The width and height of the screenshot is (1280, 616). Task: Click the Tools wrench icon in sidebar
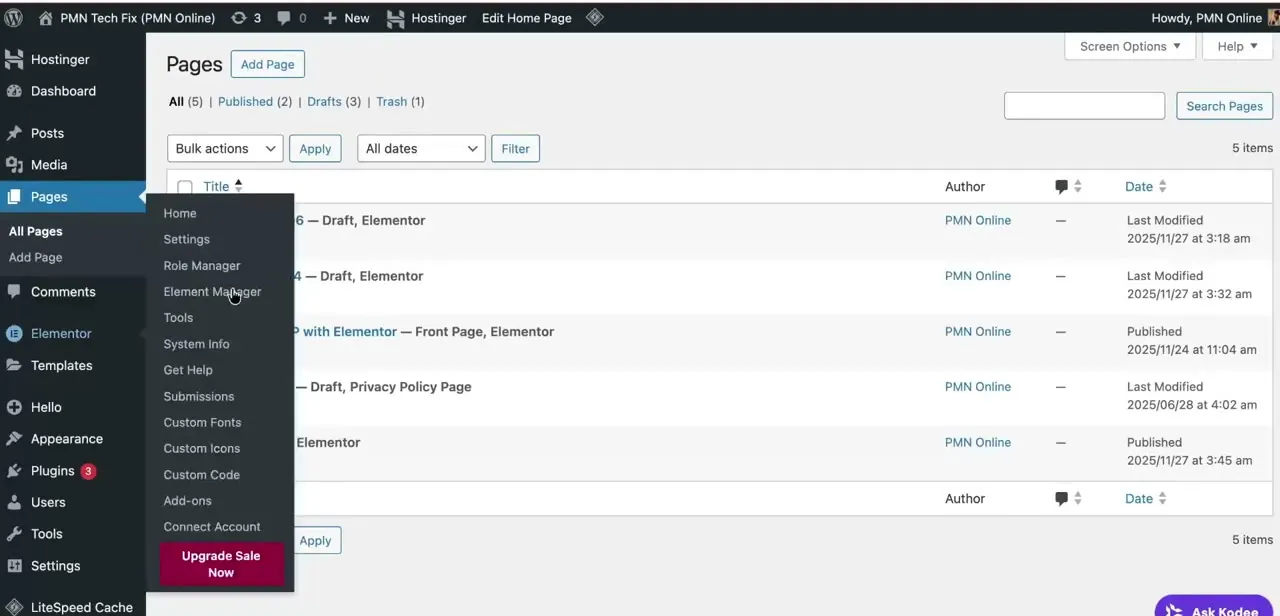pyautogui.click(x=14, y=534)
